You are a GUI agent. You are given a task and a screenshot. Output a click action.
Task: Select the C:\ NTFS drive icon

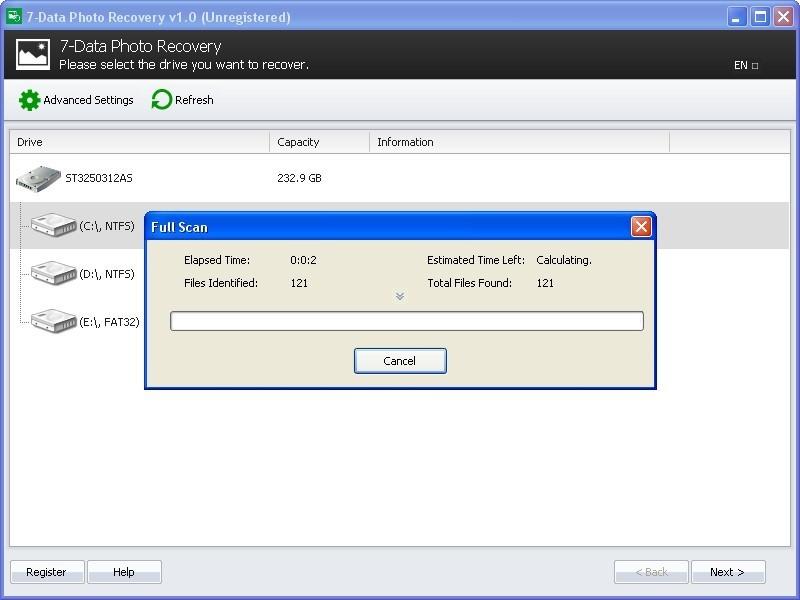coord(53,226)
